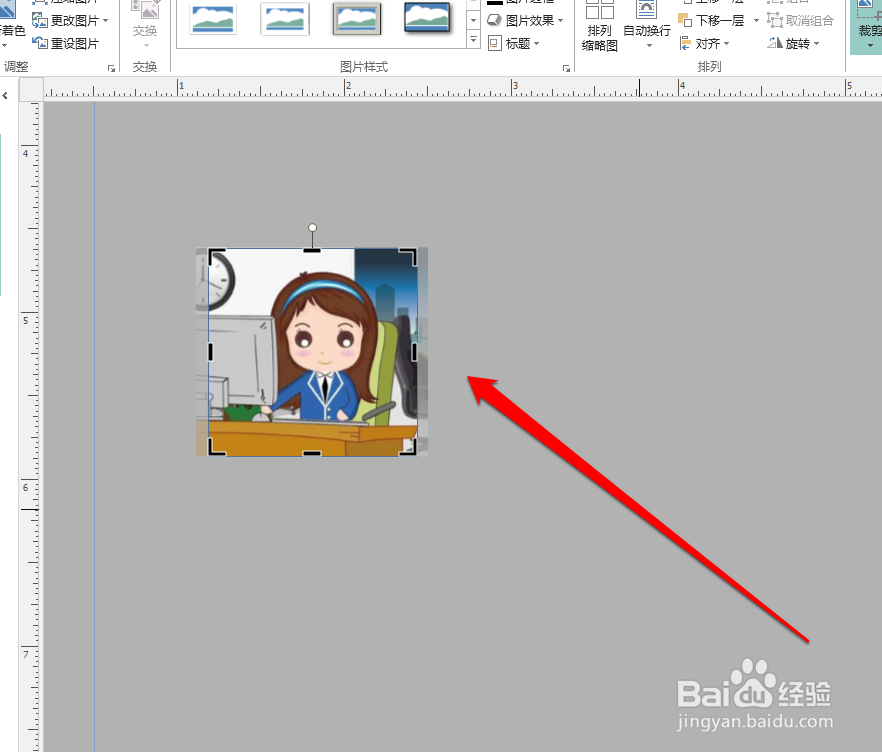This screenshot has width=882, height=752.
Task: Expand the full picture styles gallery
Action: pos(474,39)
